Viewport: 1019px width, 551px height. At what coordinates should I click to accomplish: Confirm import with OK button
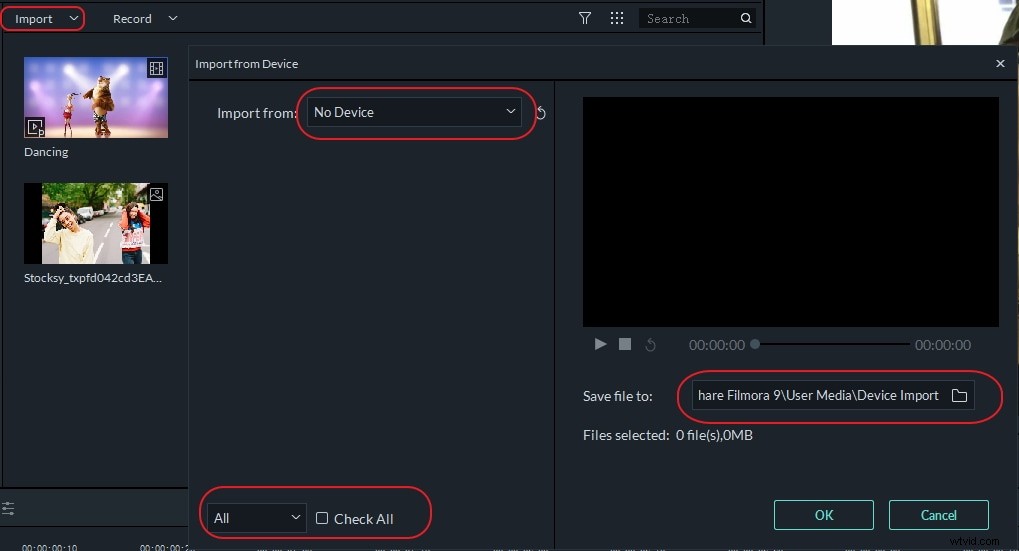(x=823, y=515)
